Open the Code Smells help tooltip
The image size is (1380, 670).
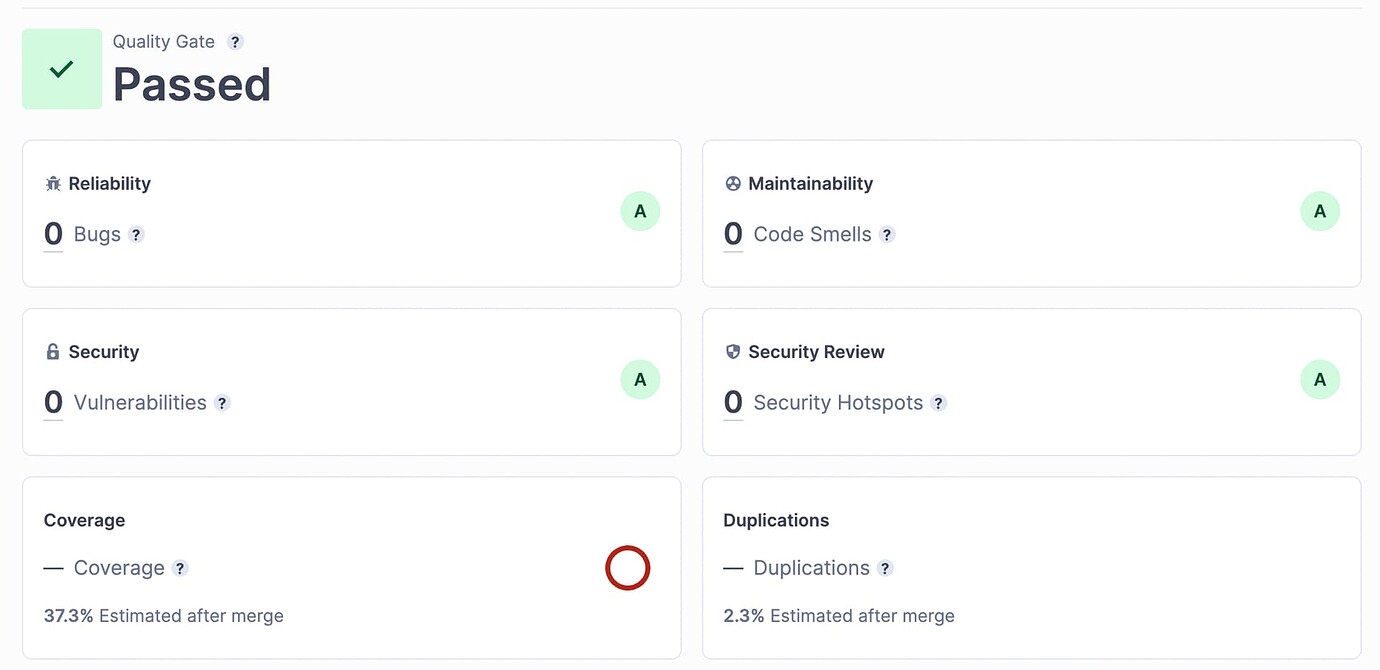coord(887,235)
